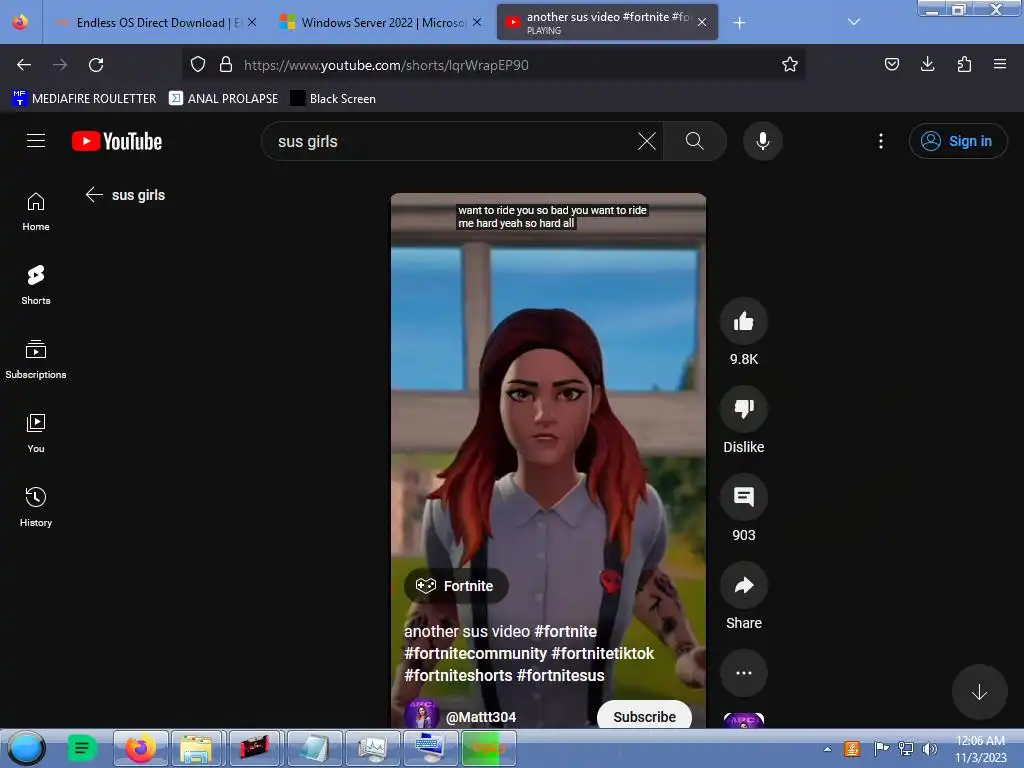
Task: Open the network tray icon
Action: [x=906, y=749]
